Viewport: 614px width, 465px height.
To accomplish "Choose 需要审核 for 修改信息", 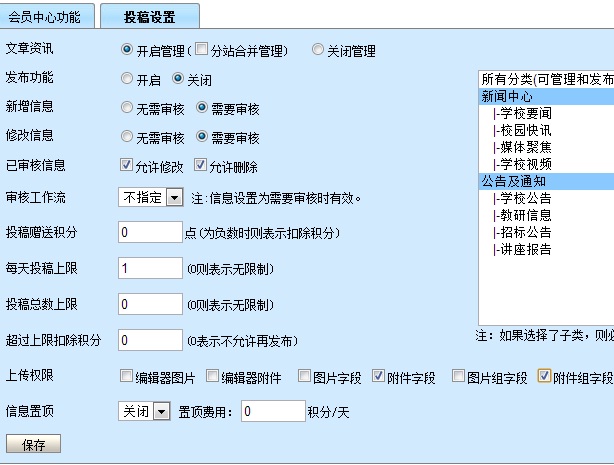I will (202, 136).
